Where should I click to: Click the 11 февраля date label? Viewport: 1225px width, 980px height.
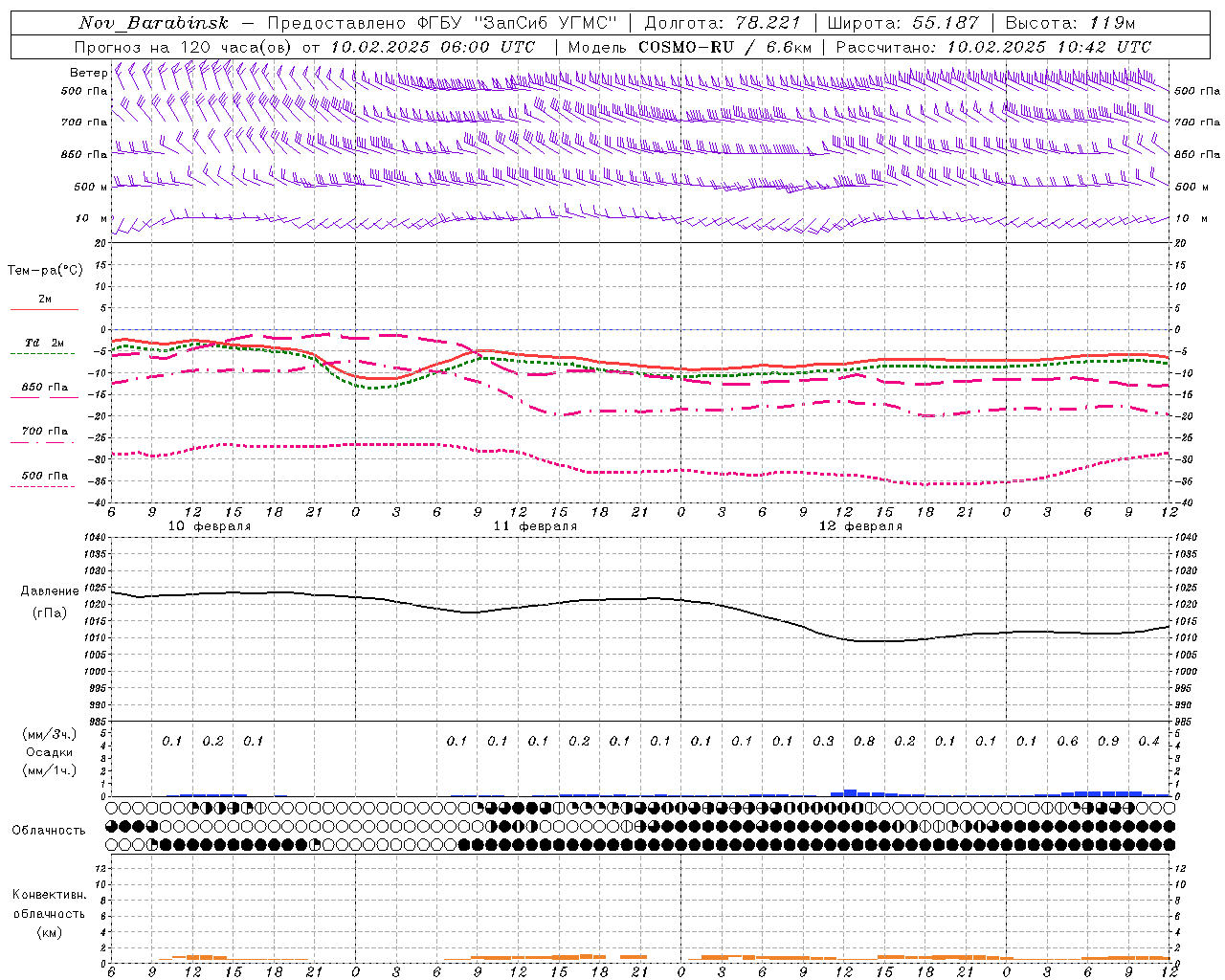tap(535, 526)
